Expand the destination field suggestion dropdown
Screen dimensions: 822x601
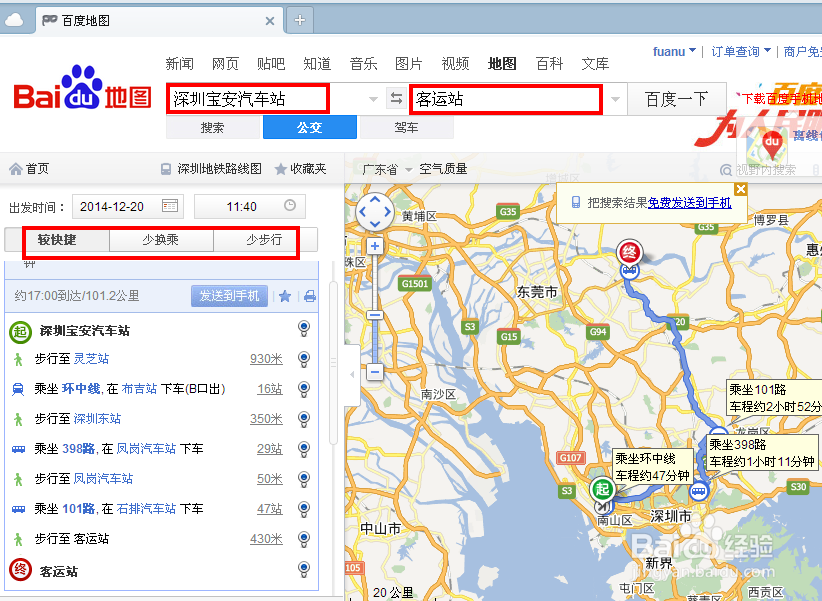(x=615, y=99)
